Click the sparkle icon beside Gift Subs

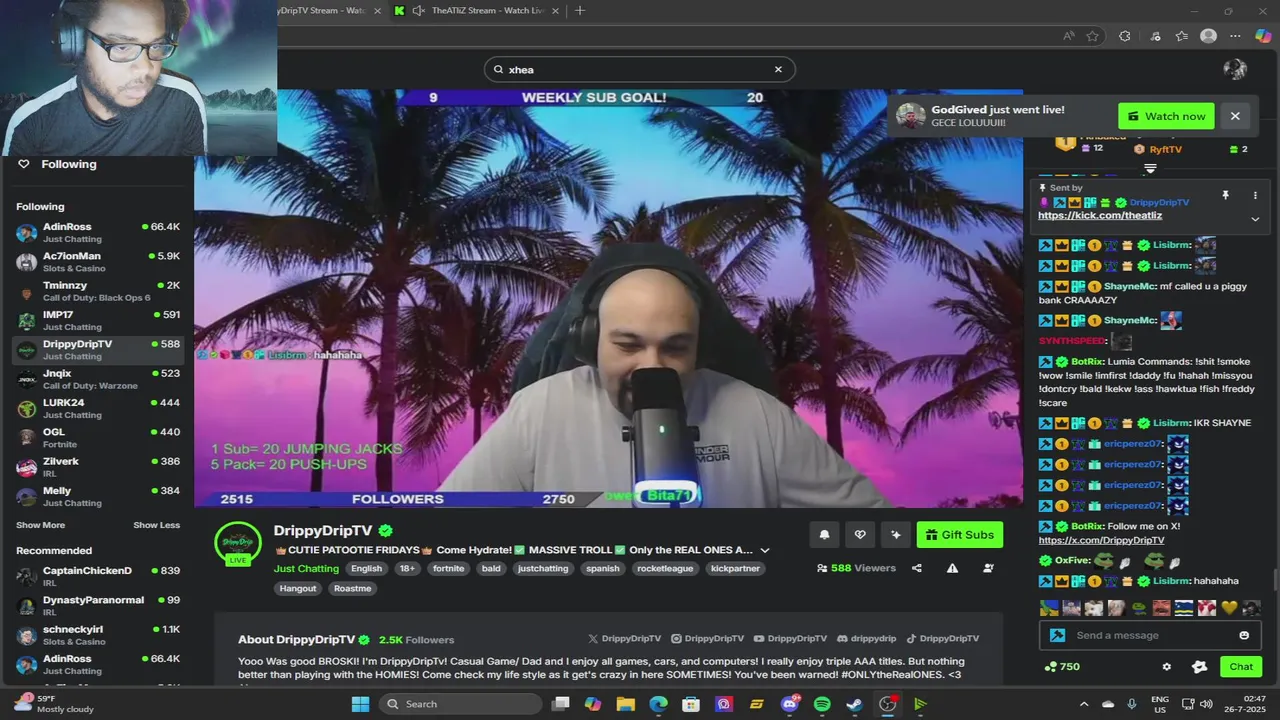pos(896,535)
